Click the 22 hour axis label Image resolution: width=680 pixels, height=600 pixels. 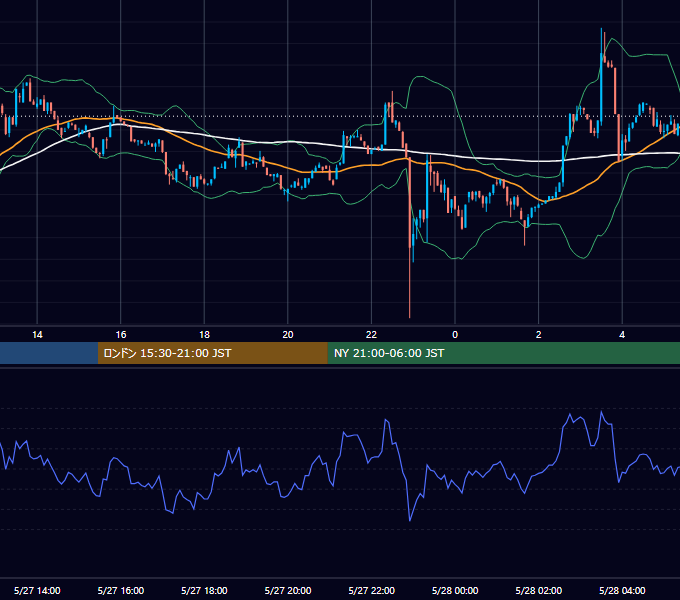[371, 335]
